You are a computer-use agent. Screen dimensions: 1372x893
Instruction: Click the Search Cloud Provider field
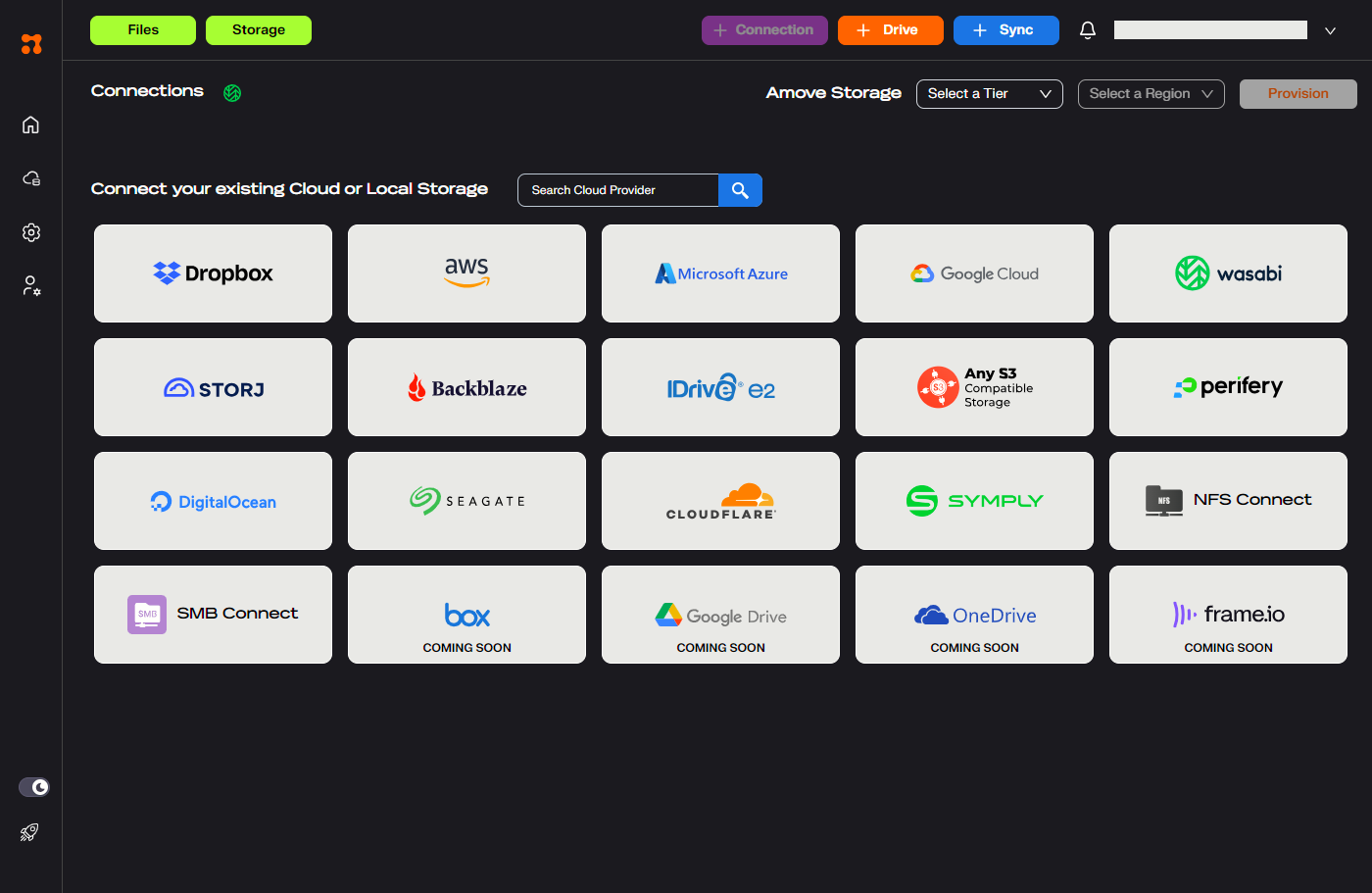click(618, 190)
